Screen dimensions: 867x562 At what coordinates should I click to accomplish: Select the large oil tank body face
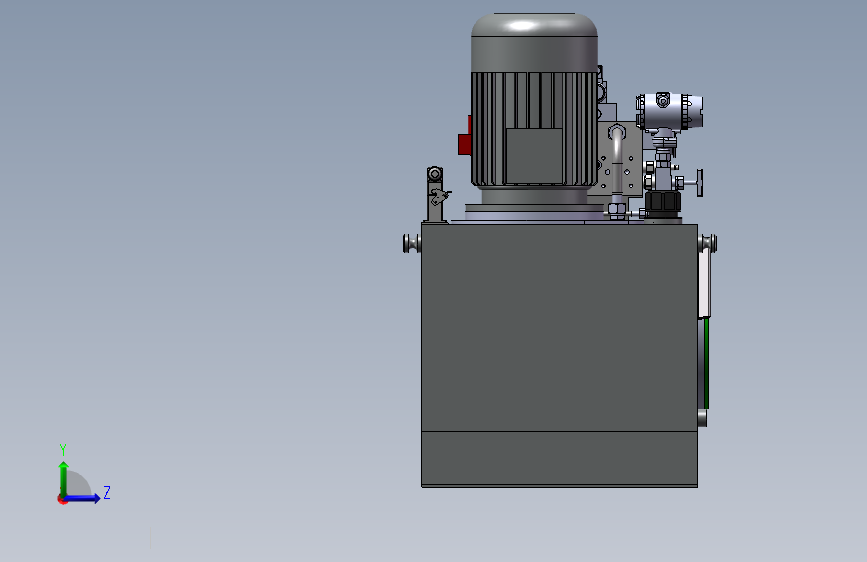pos(559,327)
